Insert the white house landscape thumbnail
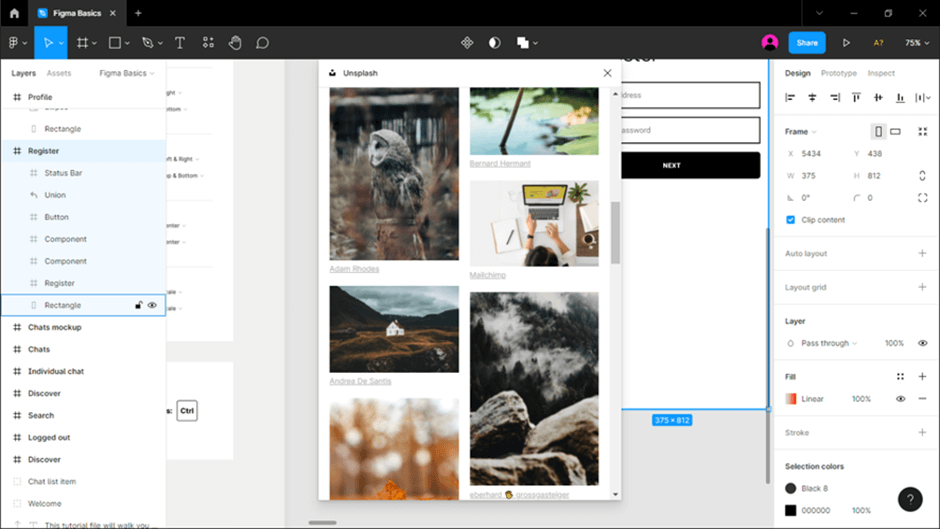This screenshot has height=529, width=940. tap(394, 329)
